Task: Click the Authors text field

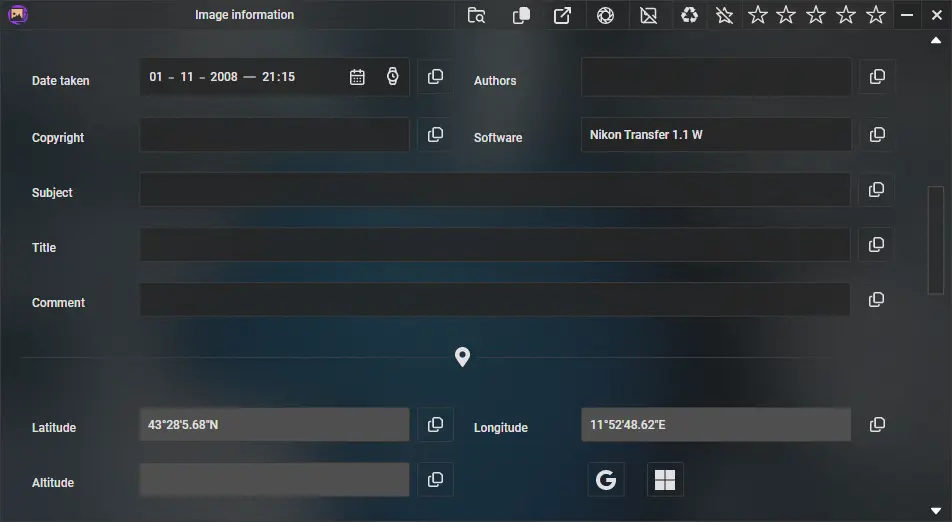Action: click(x=716, y=77)
